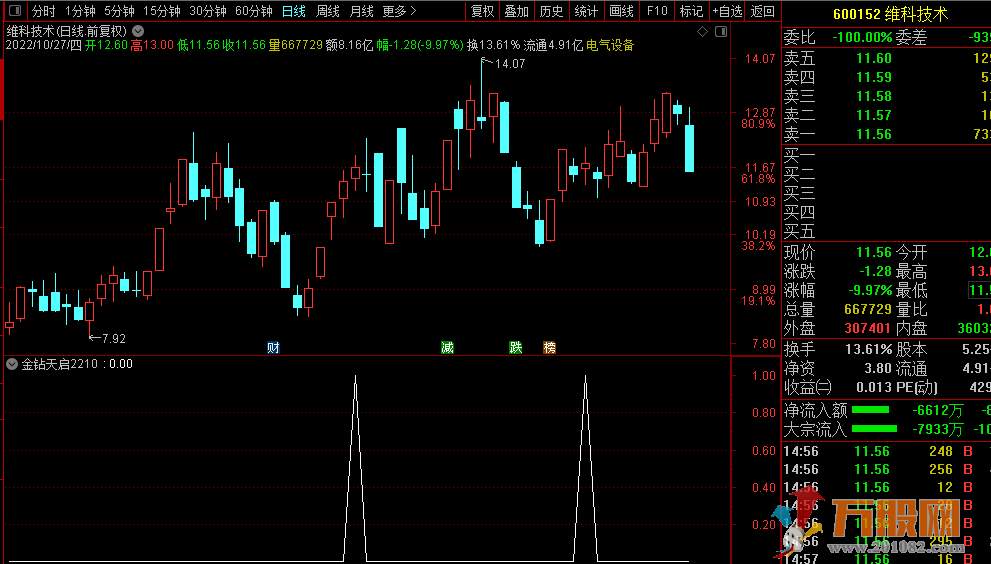Select the 周线 weekly period tab
Screen dimensions: 991x564
click(x=327, y=12)
